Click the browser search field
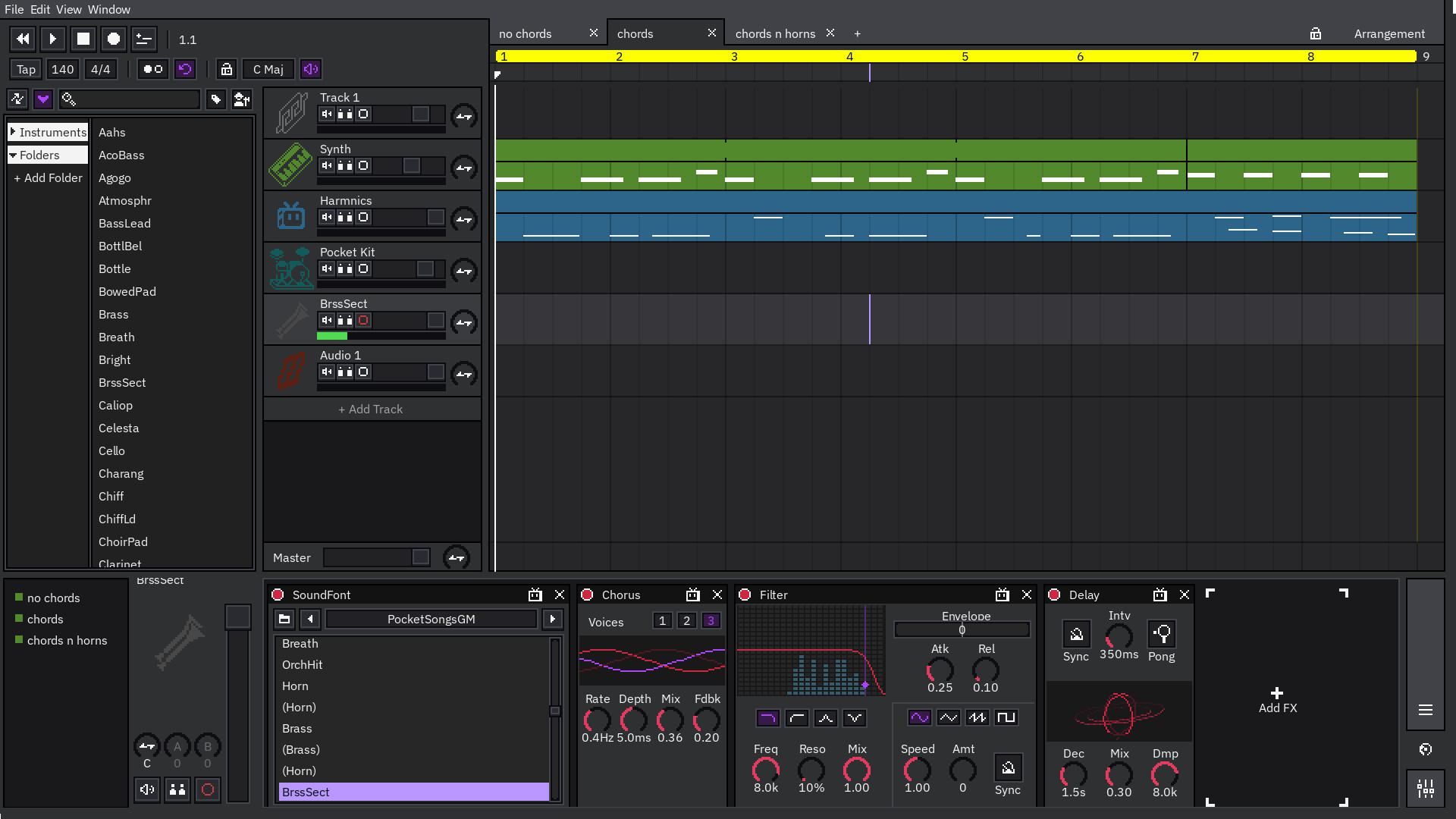The image size is (1456, 819). [130, 99]
